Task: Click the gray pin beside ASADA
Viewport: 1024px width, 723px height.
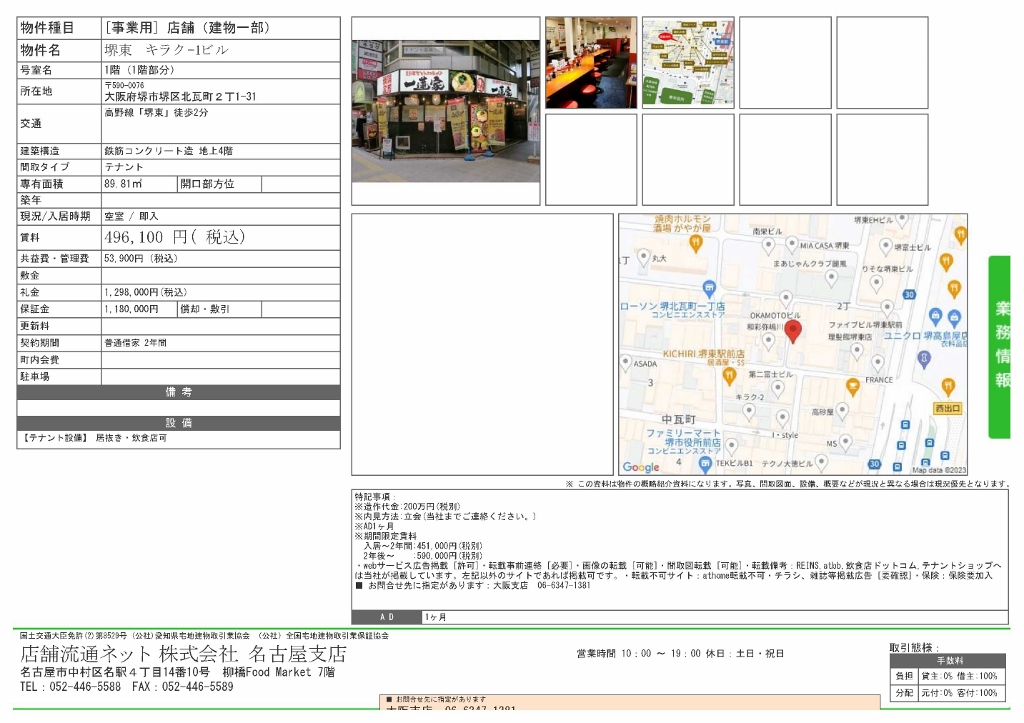Action: 626,362
